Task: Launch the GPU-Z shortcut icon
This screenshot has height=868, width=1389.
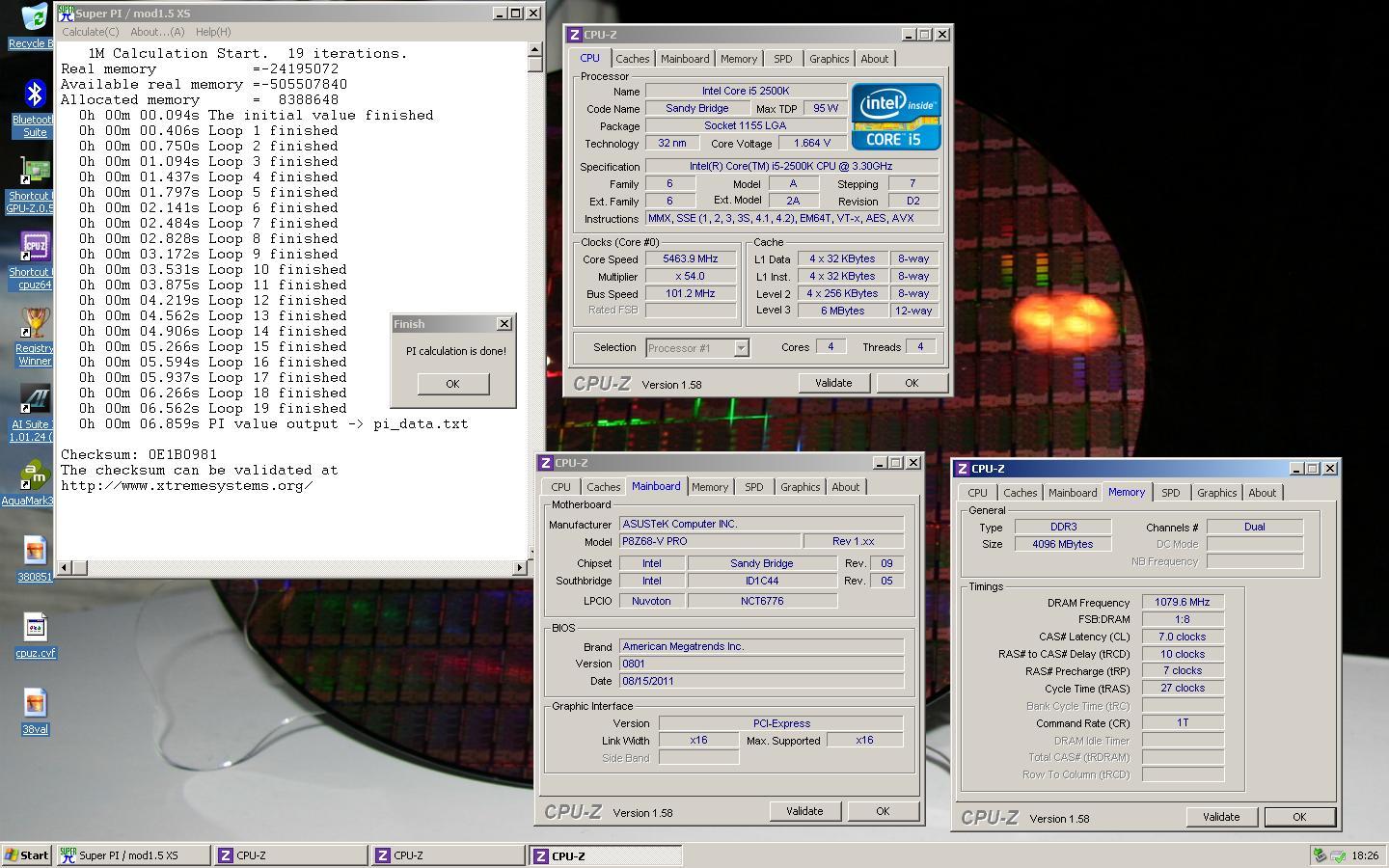Action: pyautogui.click(x=35, y=172)
